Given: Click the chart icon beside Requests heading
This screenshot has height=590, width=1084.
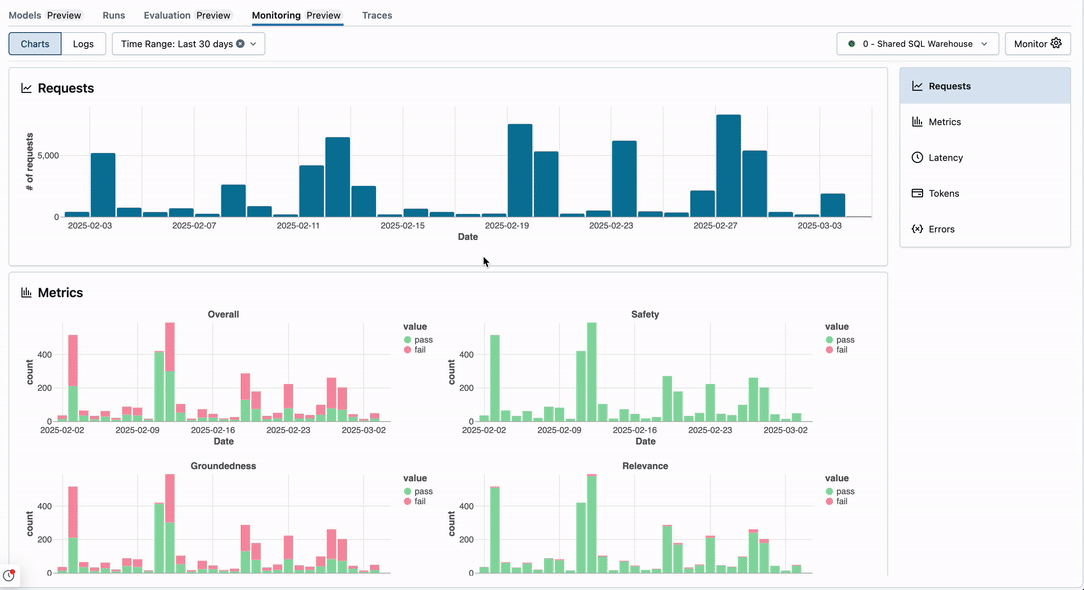Looking at the screenshot, I should (x=26, y=88).
